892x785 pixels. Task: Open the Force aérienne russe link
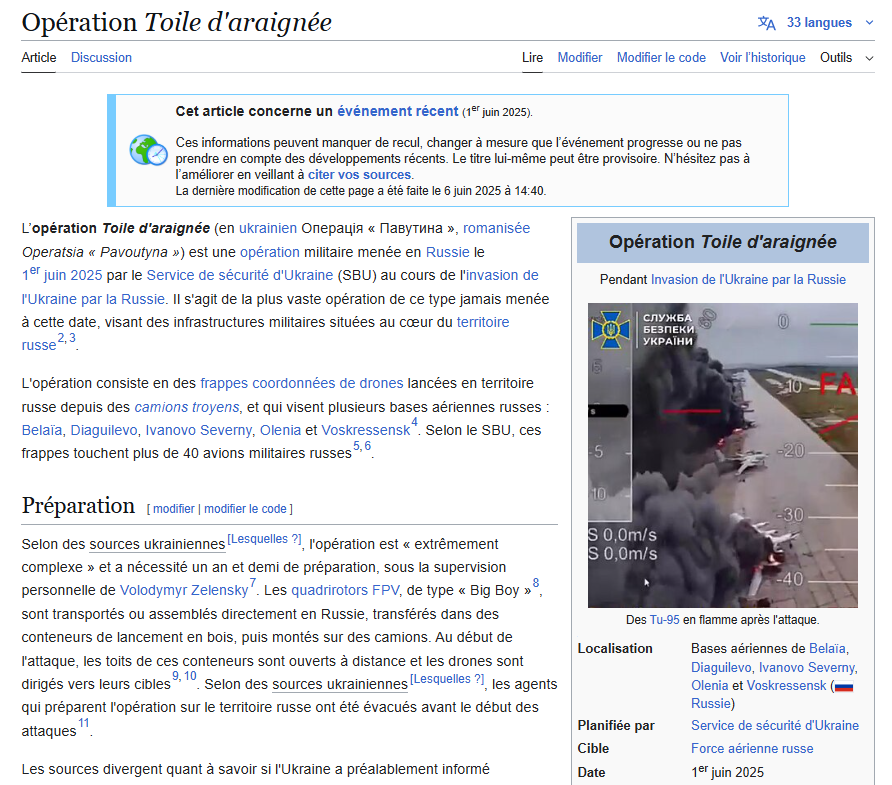752,749
